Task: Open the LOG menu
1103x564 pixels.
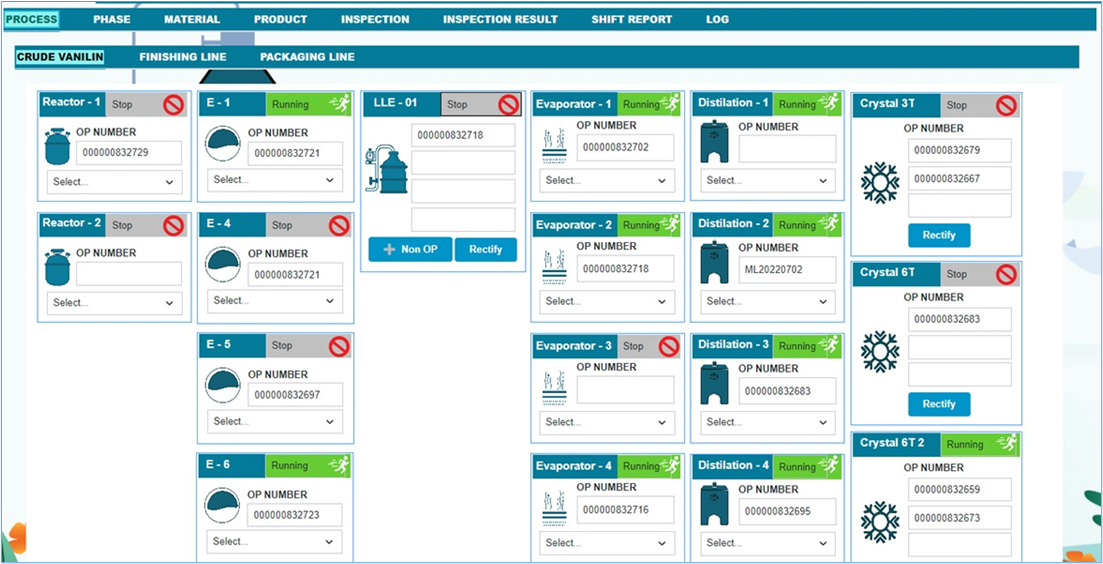Action: coord(718,20)
